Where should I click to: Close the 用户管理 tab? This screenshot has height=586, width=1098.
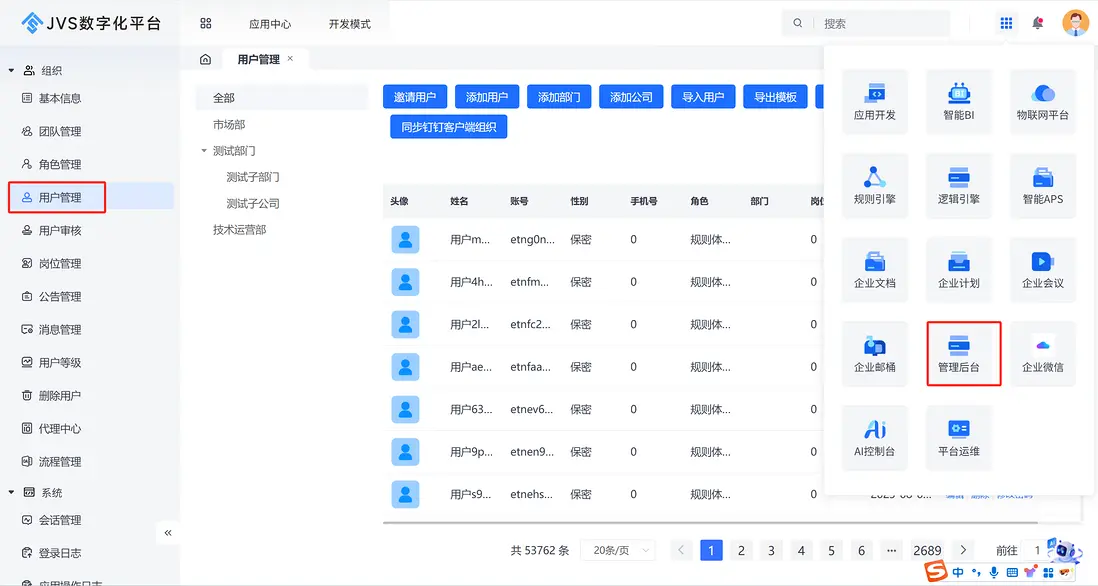[x=290, y=59]
